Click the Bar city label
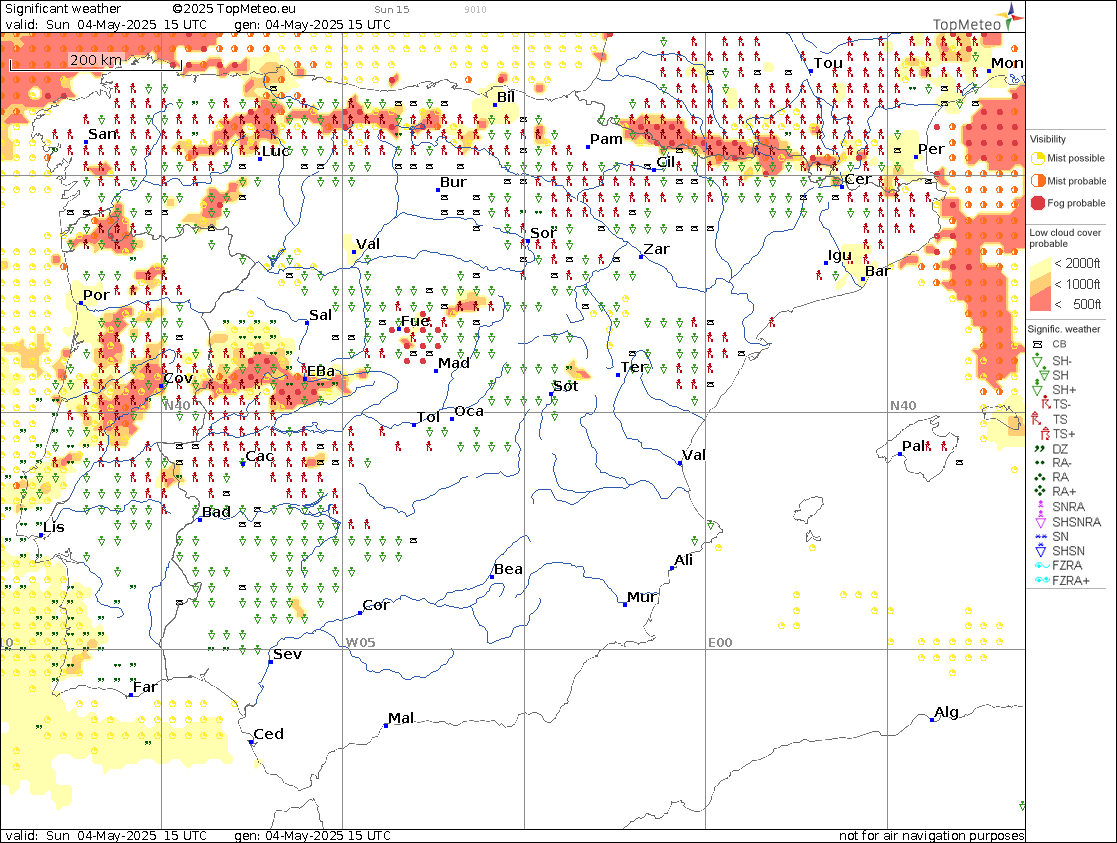1117x843 pixels. click(877, 271)
